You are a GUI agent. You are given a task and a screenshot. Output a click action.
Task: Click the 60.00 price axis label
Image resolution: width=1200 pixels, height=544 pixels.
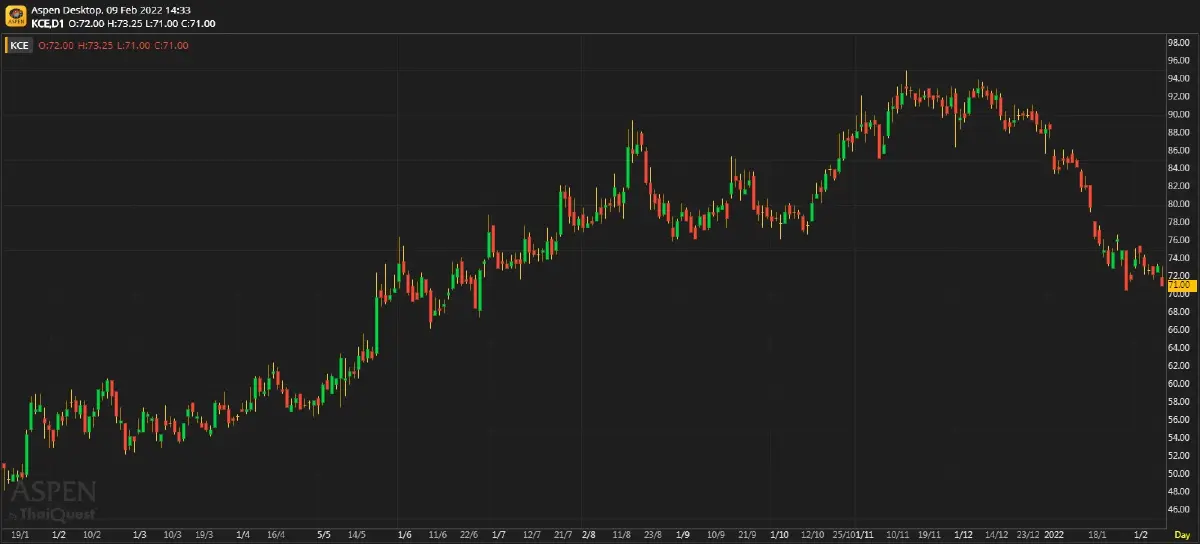click(x=1178, y=383)
